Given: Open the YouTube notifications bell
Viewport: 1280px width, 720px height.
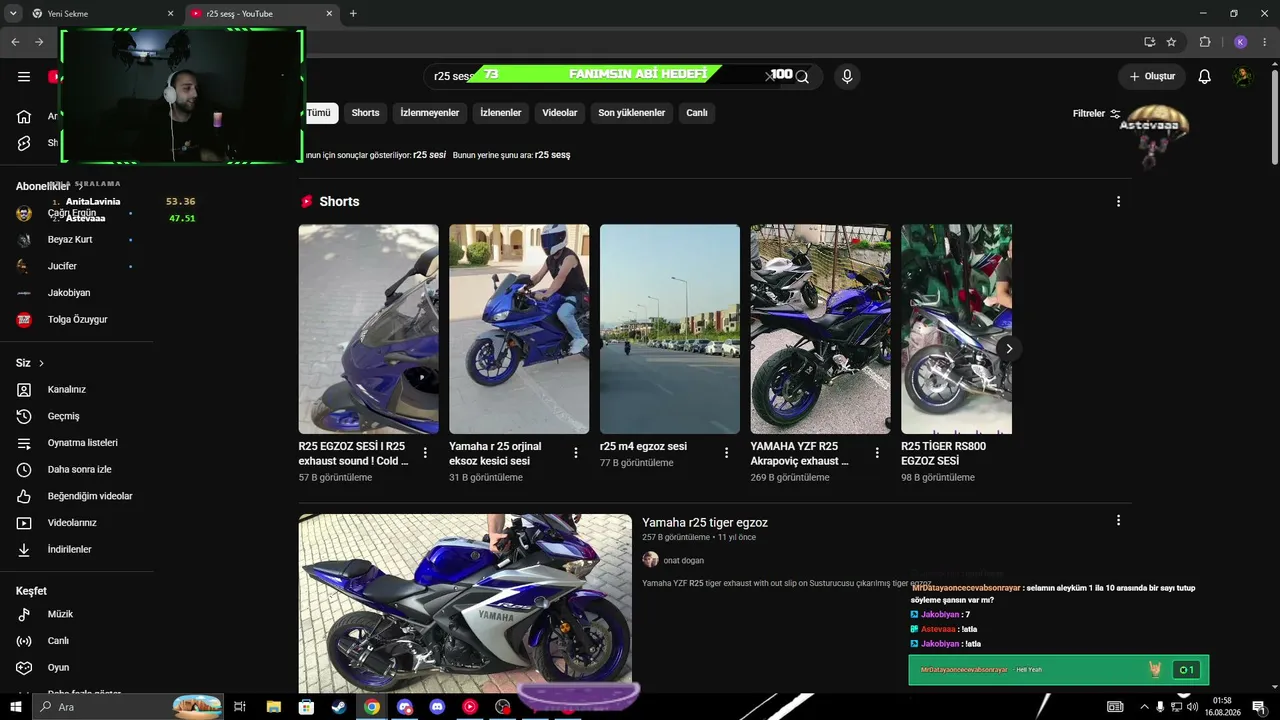Looking at the screenshot, I should tap(1205, 77).
